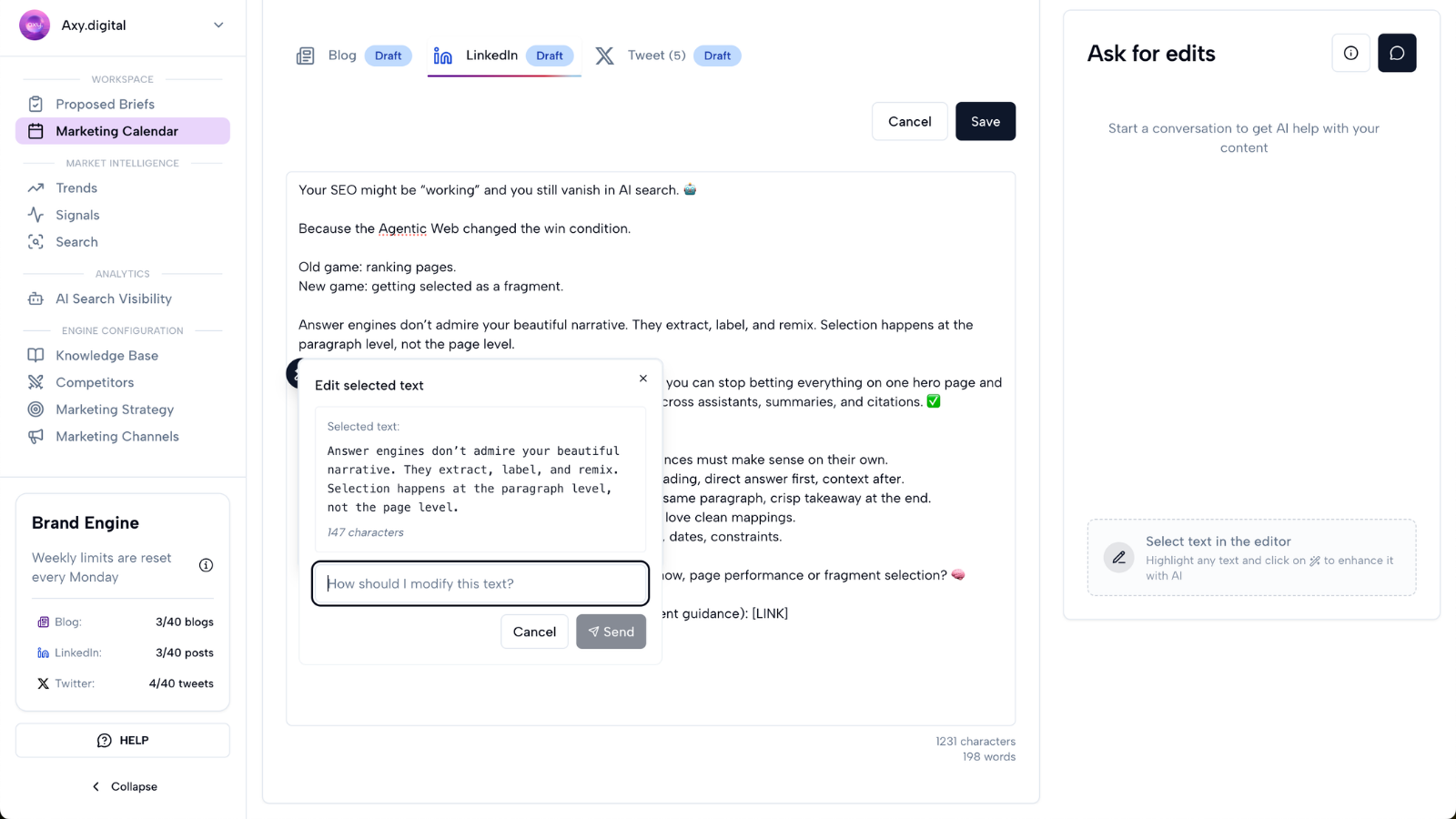This screenshot has height=819, width=1456.
Task: Click the X logo icon in tabs
Action: point(604,56)
